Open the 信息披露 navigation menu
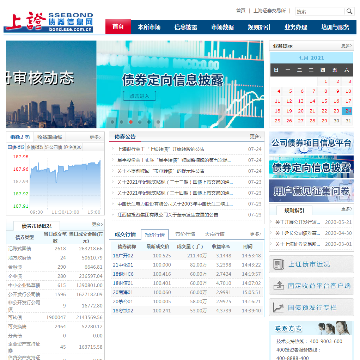The height and width of the screenshot is (360, 360). pyautogui.click(x=186, y=27)
